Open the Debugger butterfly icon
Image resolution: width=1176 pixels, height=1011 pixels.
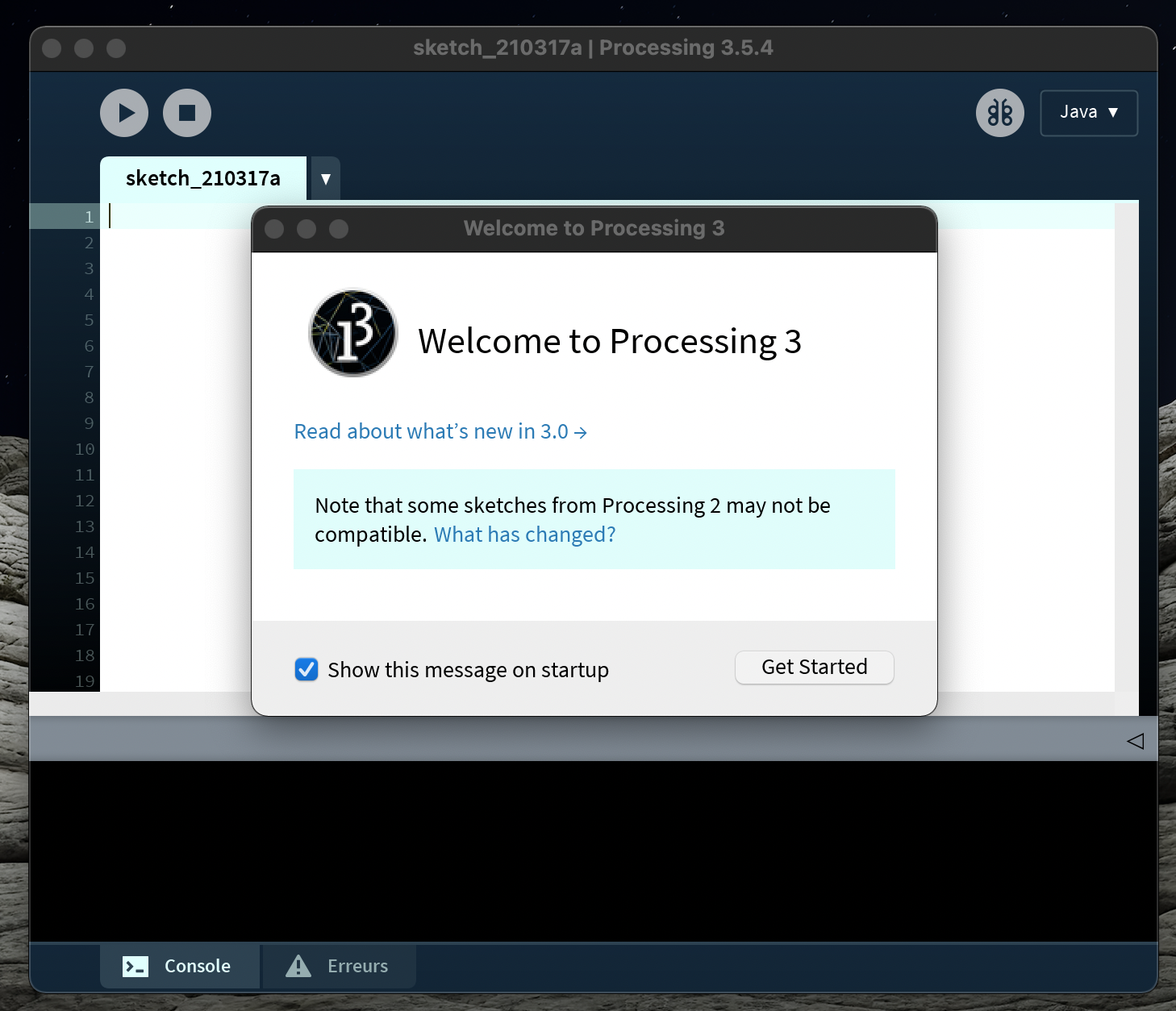[999, 113]
